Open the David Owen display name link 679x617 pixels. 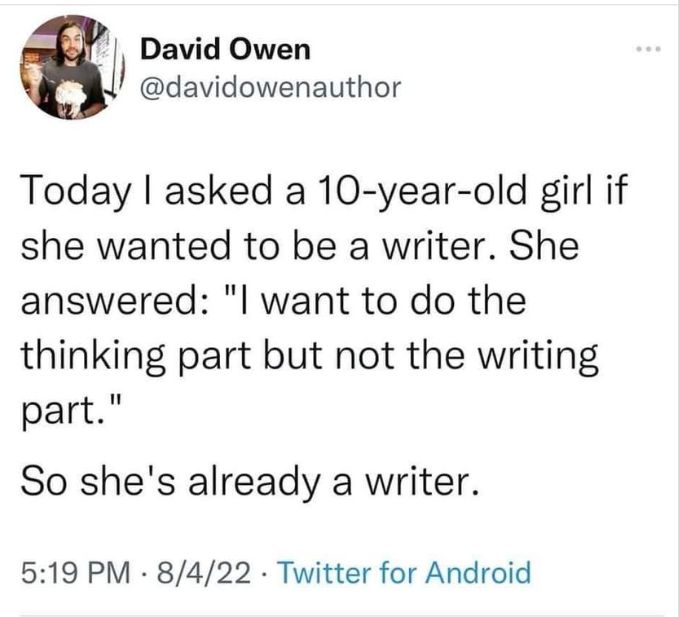tap(226, 48)
